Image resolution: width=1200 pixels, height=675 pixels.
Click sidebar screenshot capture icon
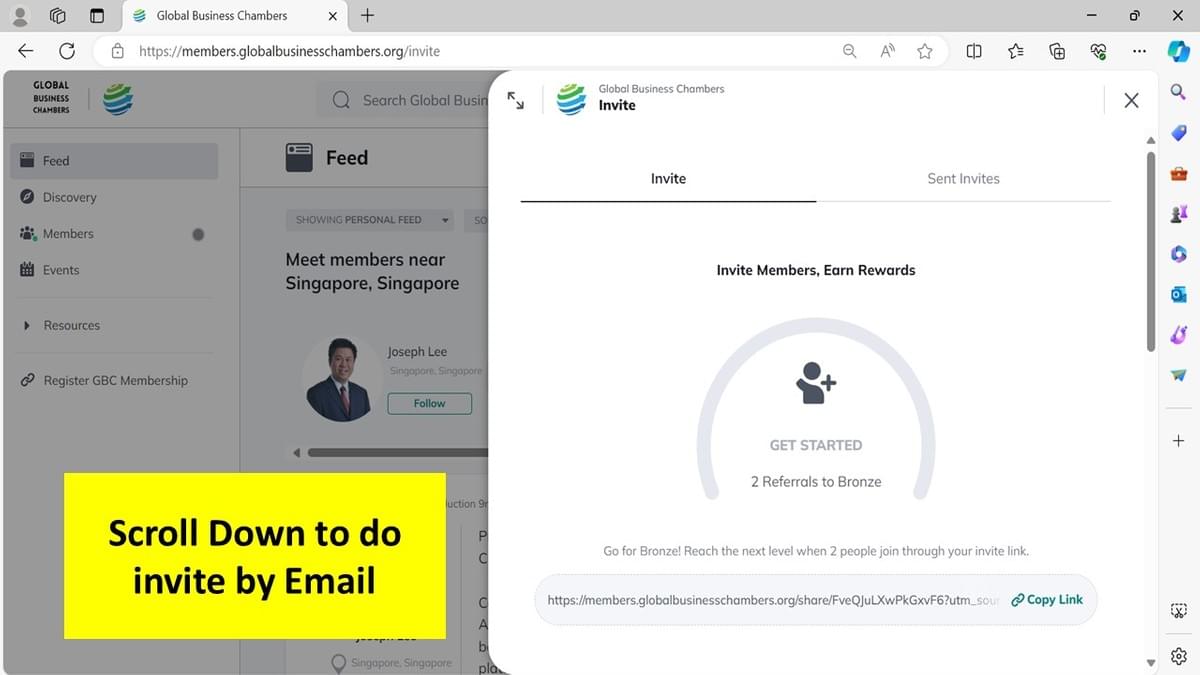1178,611
